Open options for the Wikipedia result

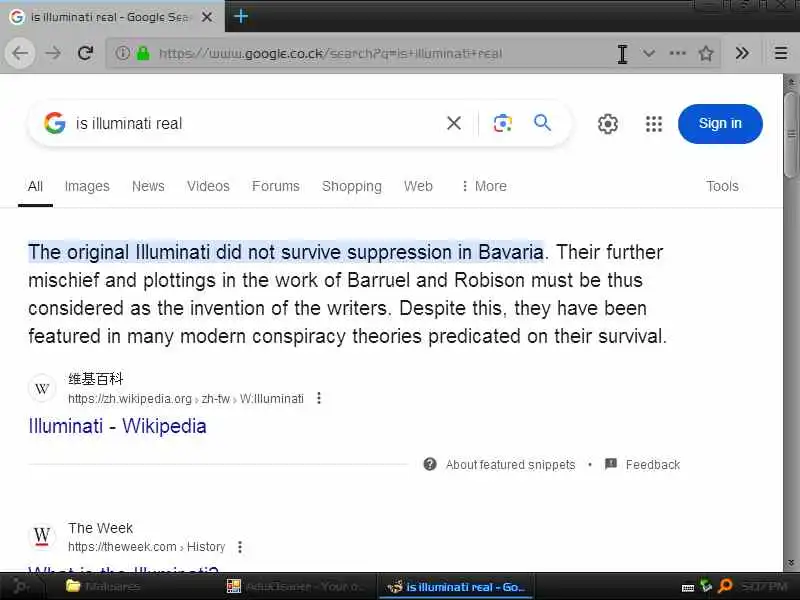pos(319,398)
